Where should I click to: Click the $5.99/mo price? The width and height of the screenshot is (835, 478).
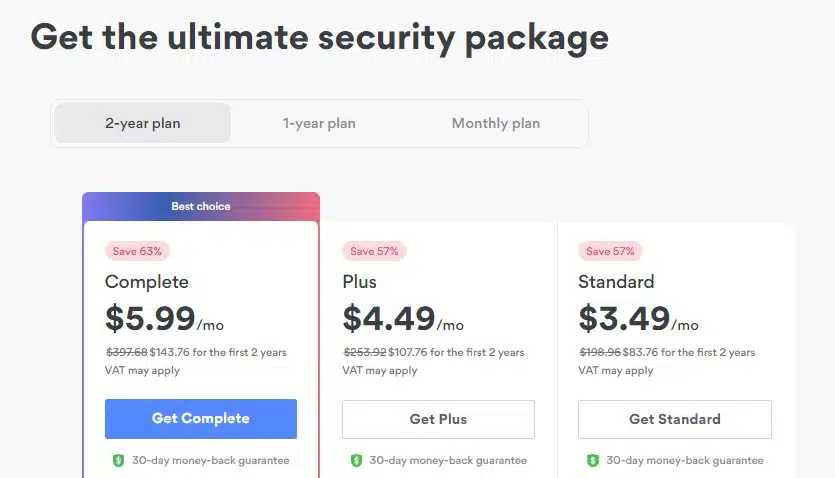click(166, 320)
